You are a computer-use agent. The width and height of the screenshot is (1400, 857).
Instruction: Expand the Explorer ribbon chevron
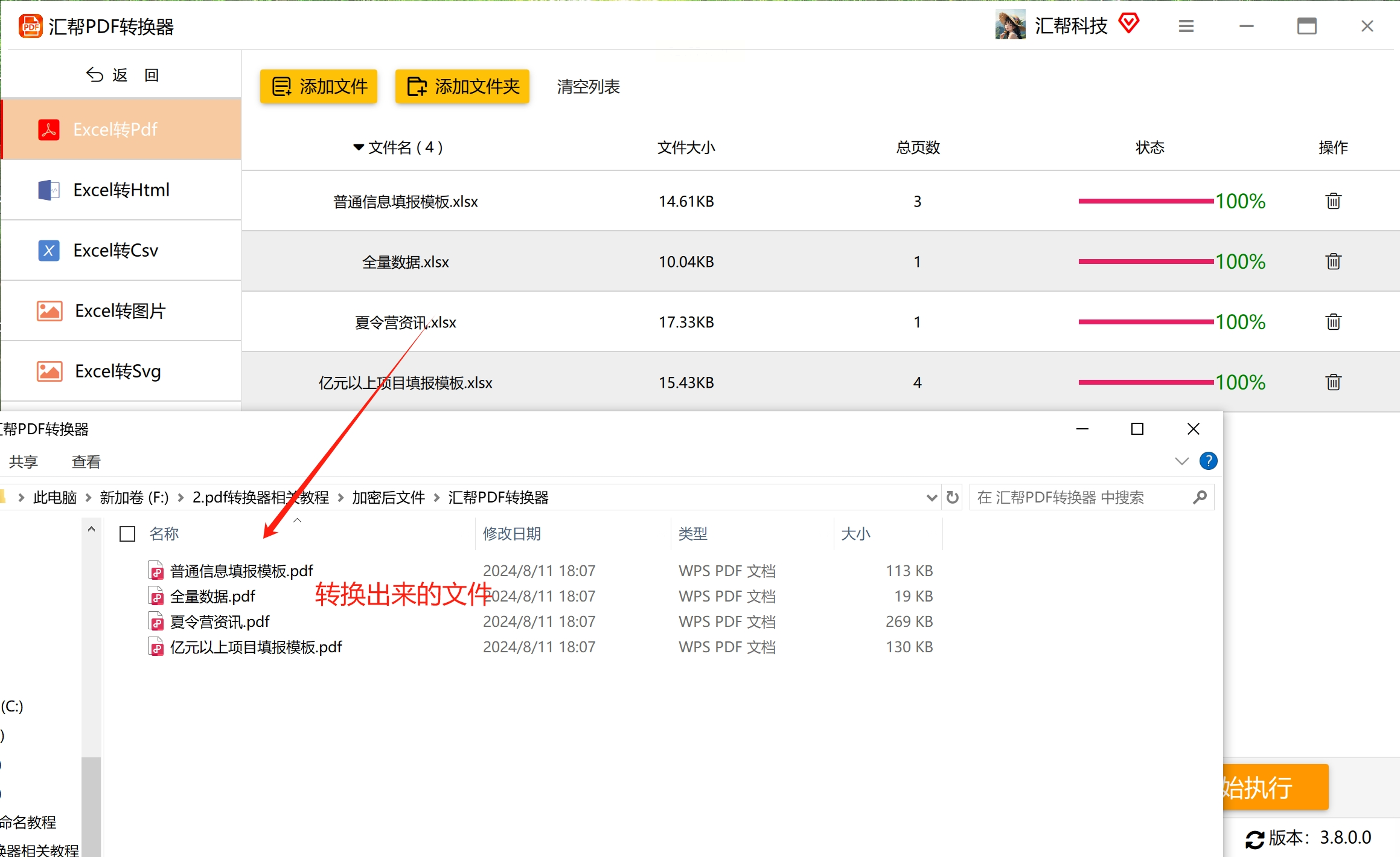(x=1181, y=461)
